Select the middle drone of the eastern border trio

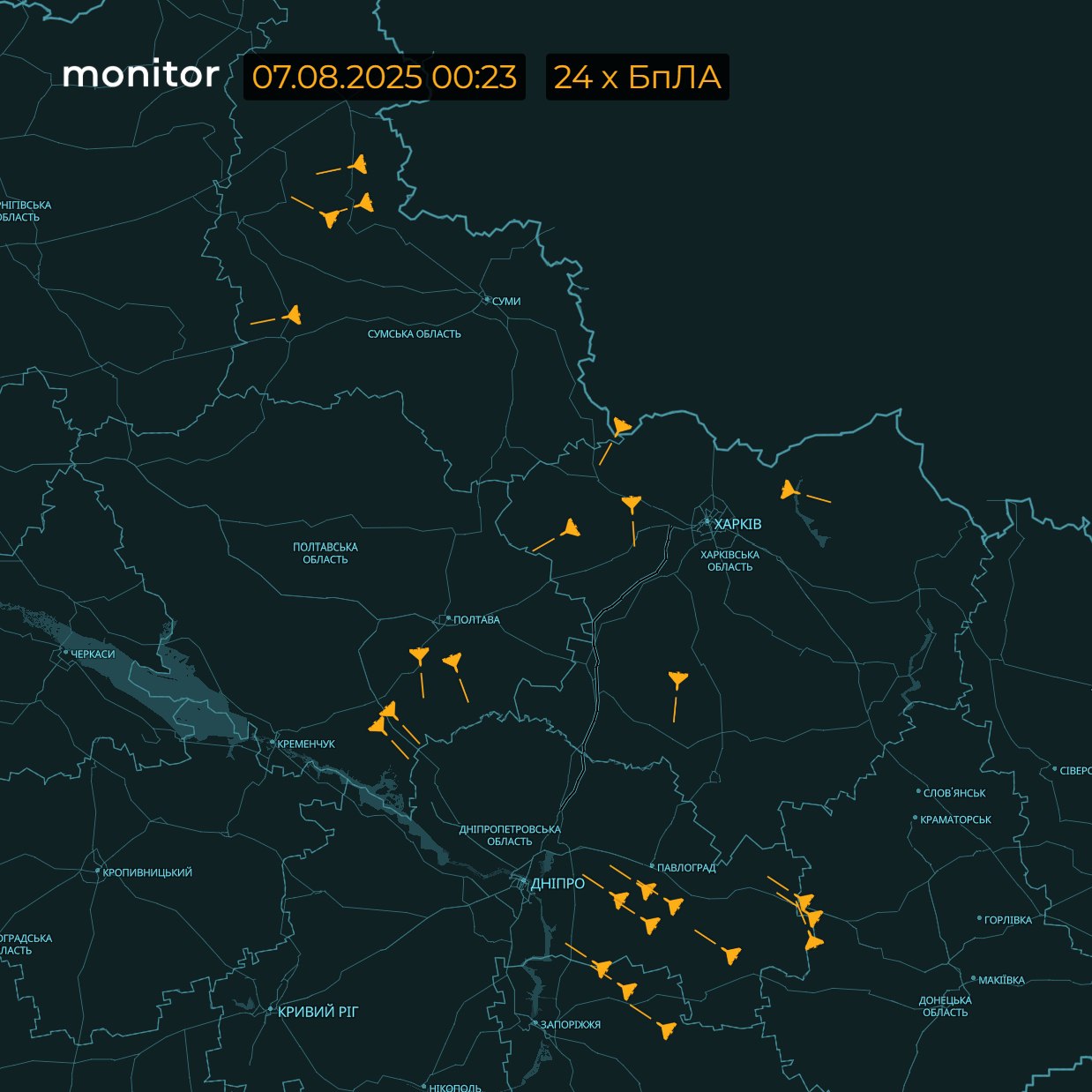coord(814,918)
